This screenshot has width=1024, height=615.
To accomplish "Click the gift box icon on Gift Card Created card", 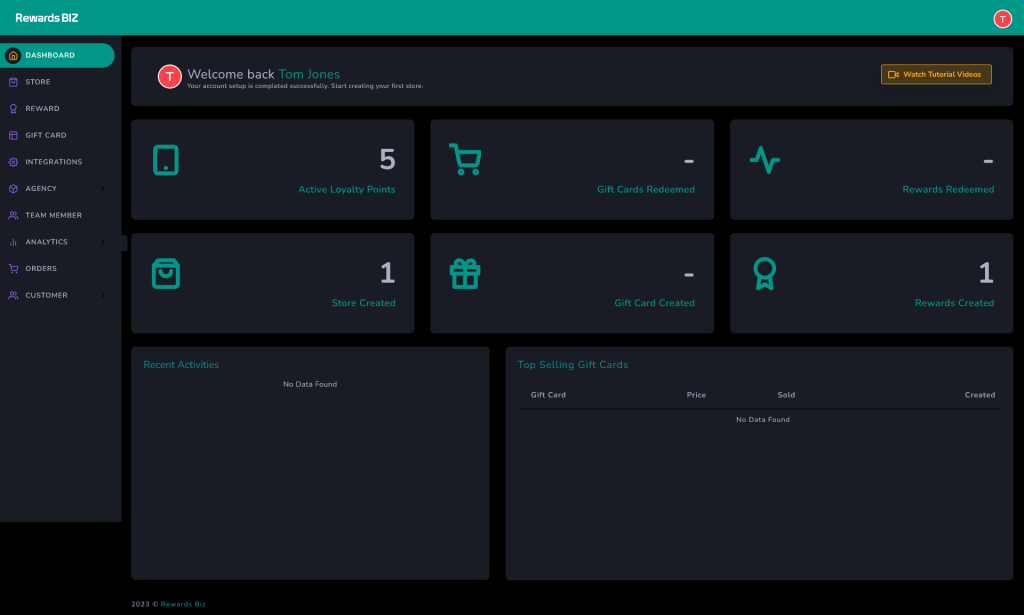I will [x=465, y=274].
